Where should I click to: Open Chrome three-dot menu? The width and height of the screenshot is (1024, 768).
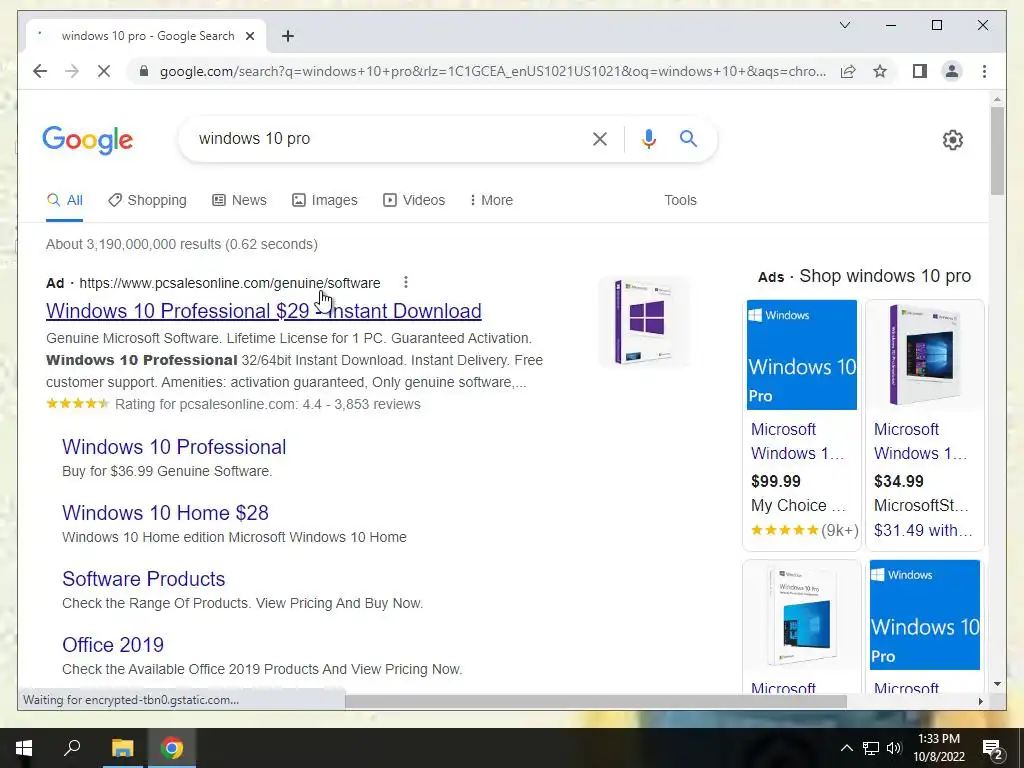click(984, 71)
